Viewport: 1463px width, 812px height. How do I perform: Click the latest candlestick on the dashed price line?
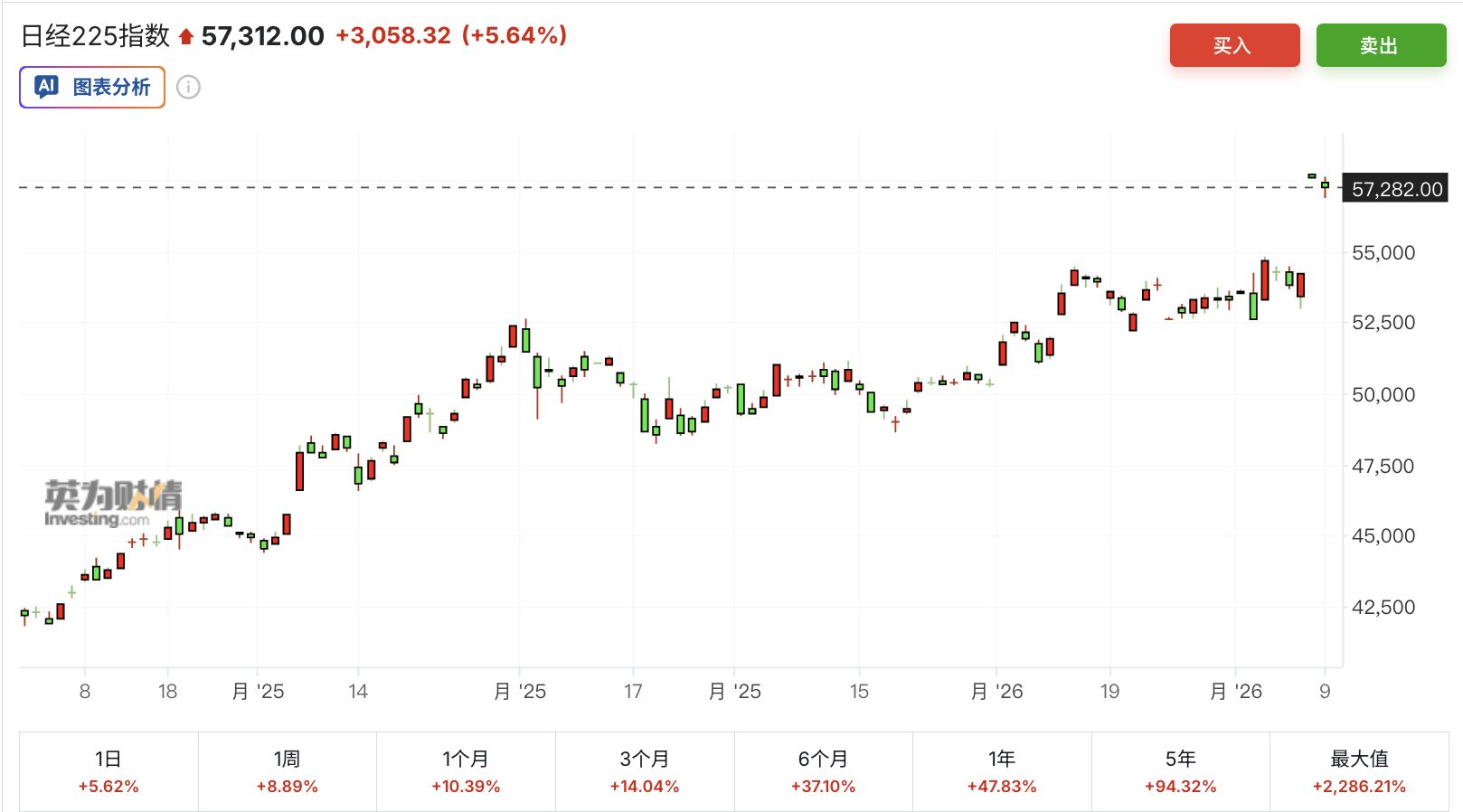pyautogui.click(x=1325, y=186)
